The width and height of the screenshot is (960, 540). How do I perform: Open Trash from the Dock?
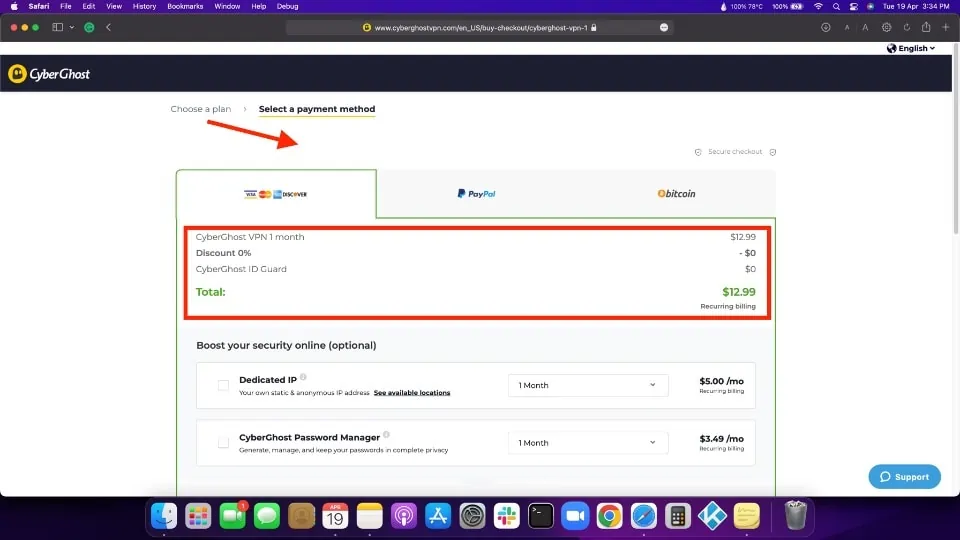[x=795, y=516]
